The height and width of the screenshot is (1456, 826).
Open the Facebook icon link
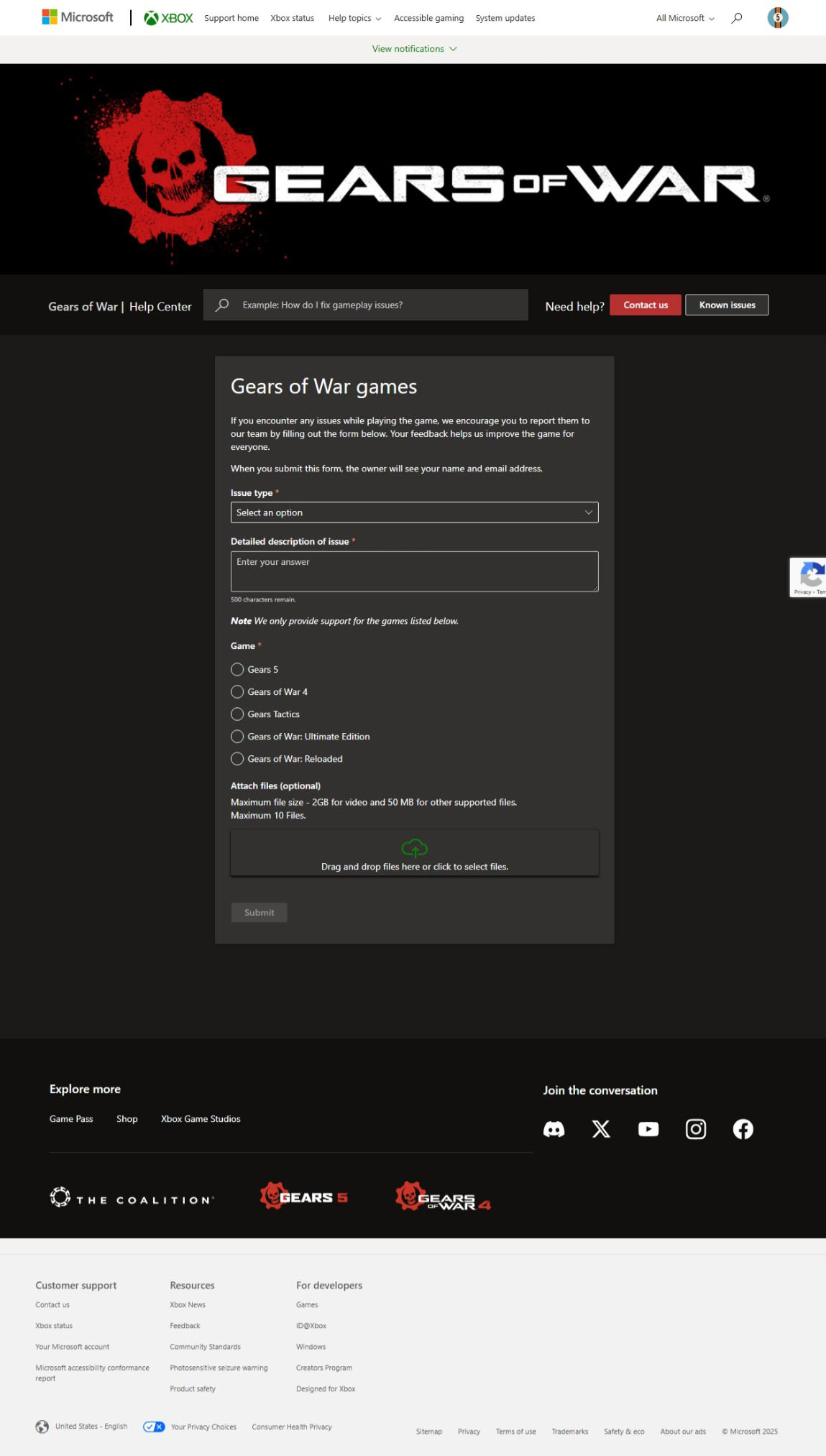(743, 1129)
